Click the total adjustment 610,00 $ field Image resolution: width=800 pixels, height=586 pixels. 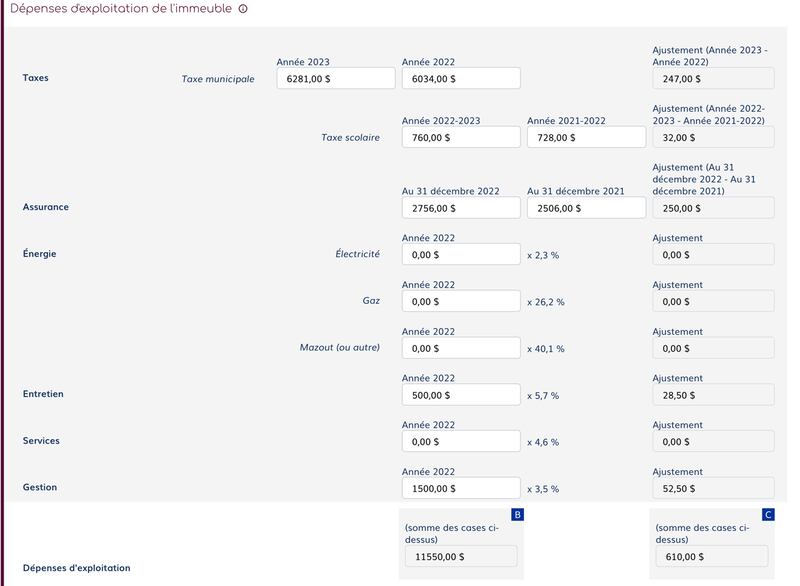711,556
